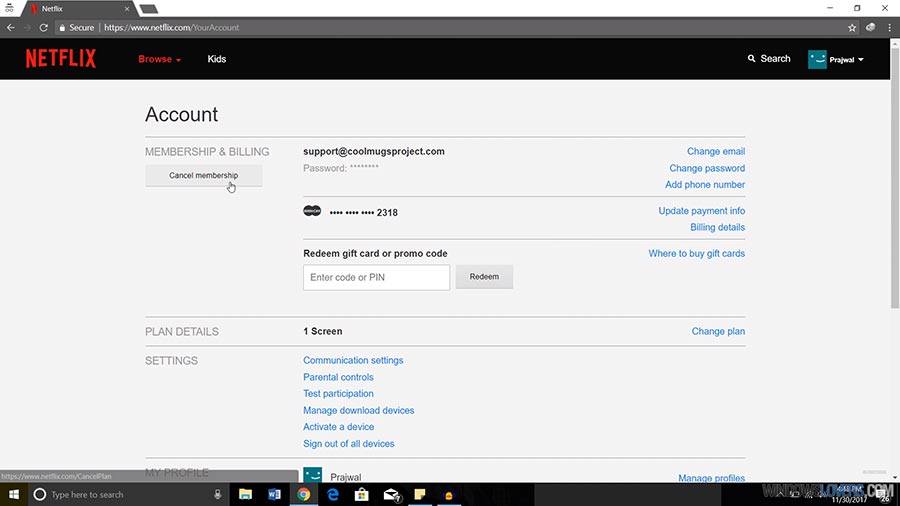900x506 pixels.
Task: Open Communication settings
Action: tap(353, 360)
